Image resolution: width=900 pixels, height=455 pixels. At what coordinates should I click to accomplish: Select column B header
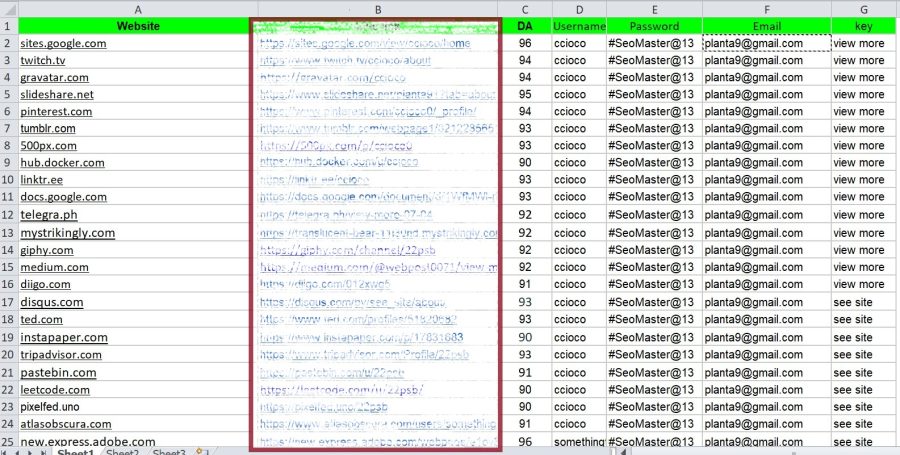[378, 9]
